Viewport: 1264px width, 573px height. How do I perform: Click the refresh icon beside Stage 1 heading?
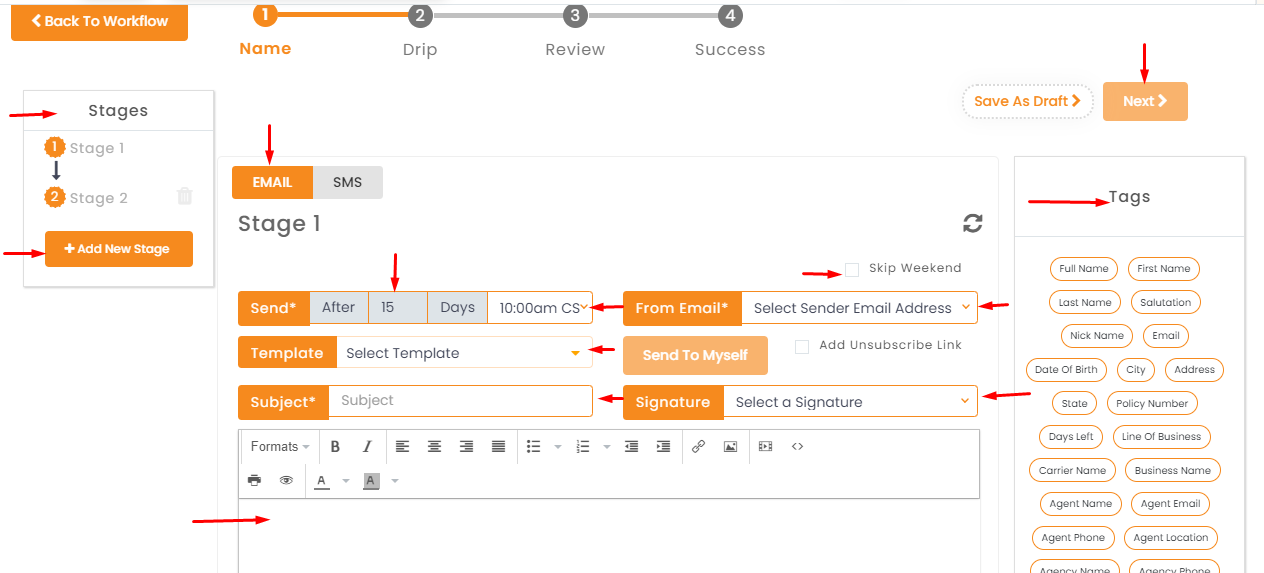pyautogui.click(x=972, y=223)
